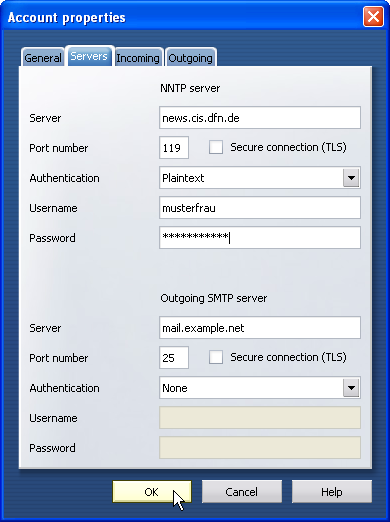This screenshot has height=522, width=390.
Task: Open the Incoming tab
Action: tap(138, 58)
